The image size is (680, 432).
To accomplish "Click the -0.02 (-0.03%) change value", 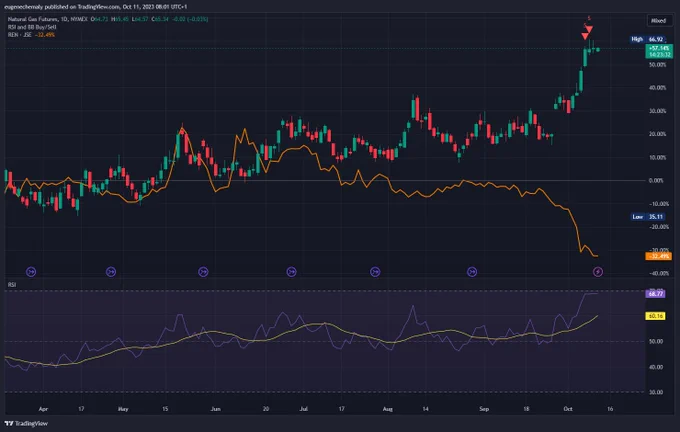I will (190, 19).
